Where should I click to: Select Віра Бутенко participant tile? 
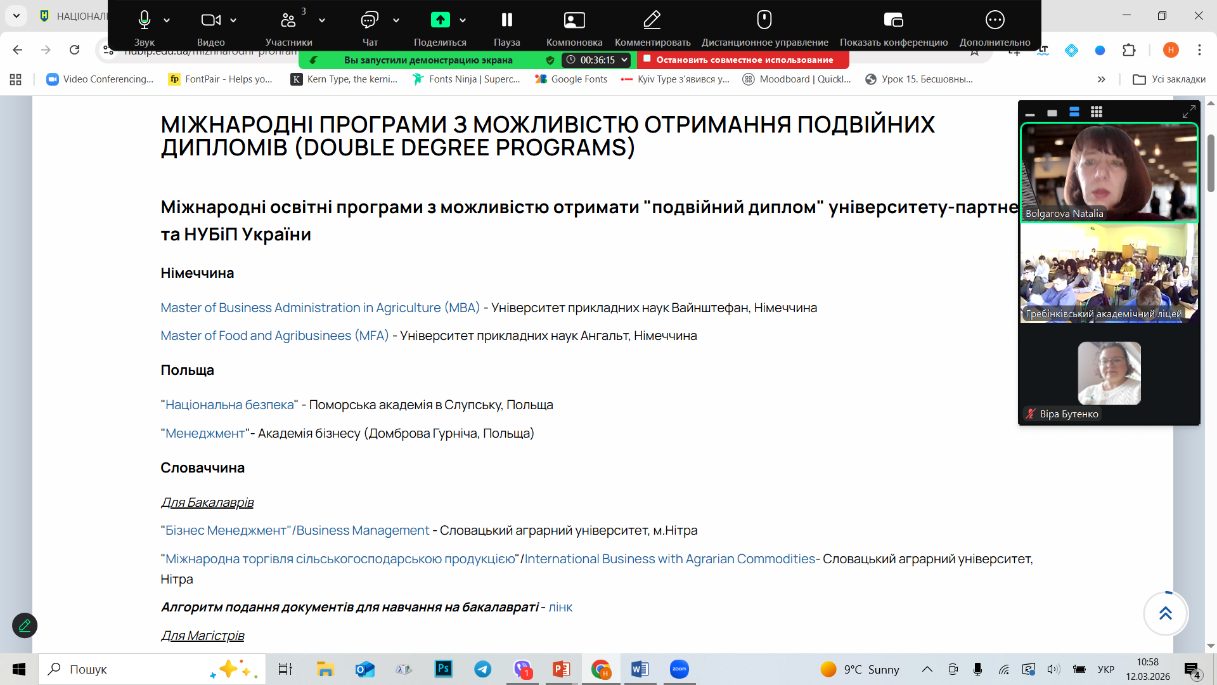(1109, 373)
